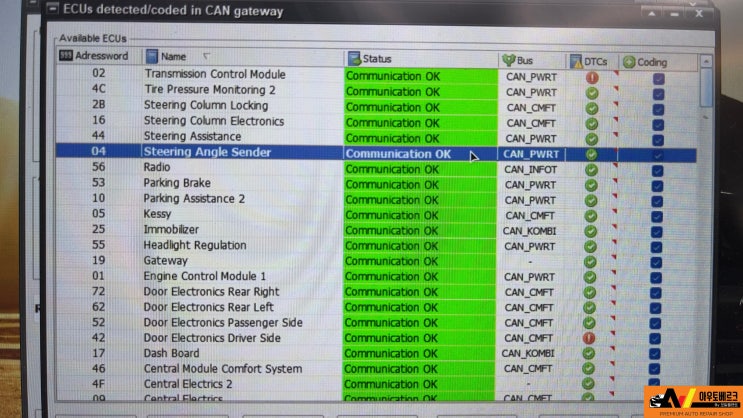Select Steering Assistance entry
Image resolution: width=743 pixels, height=418 pixels.
pyautogui.click(x=192, y=136)
